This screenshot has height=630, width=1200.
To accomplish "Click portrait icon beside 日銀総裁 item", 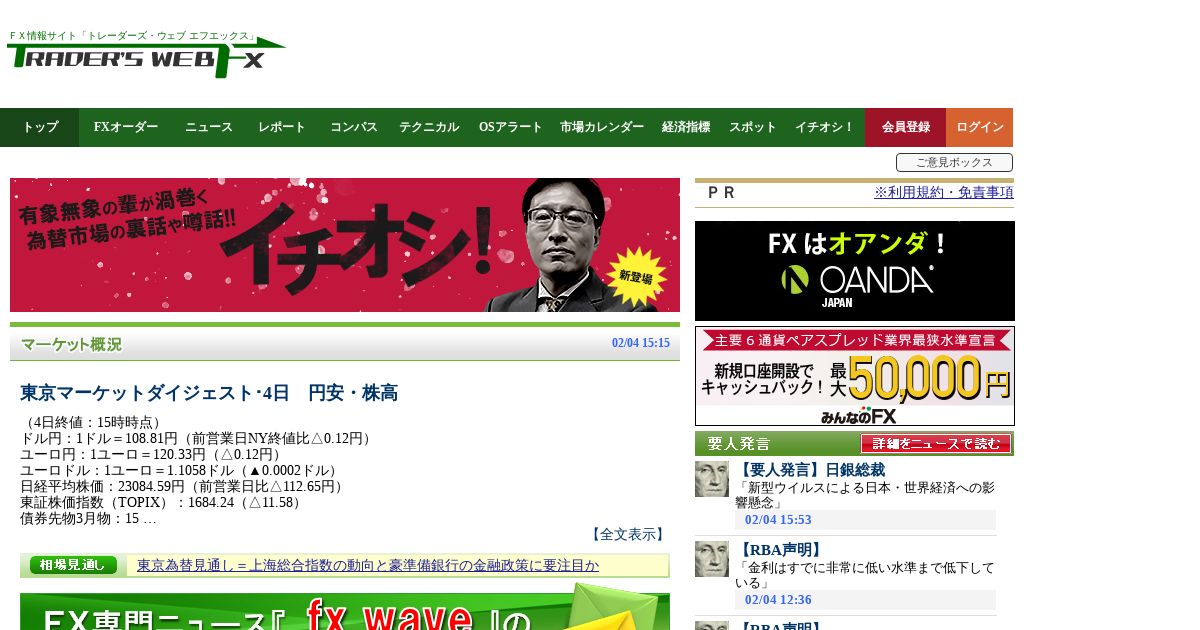I will click(x=712, y=479).
